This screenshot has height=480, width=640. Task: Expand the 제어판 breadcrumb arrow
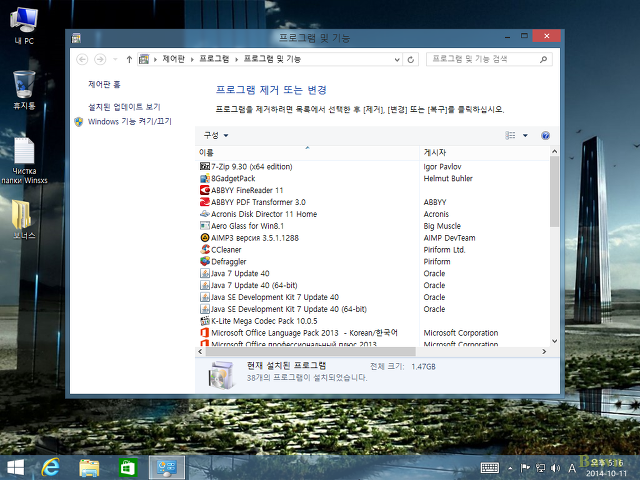coord(192,60)
